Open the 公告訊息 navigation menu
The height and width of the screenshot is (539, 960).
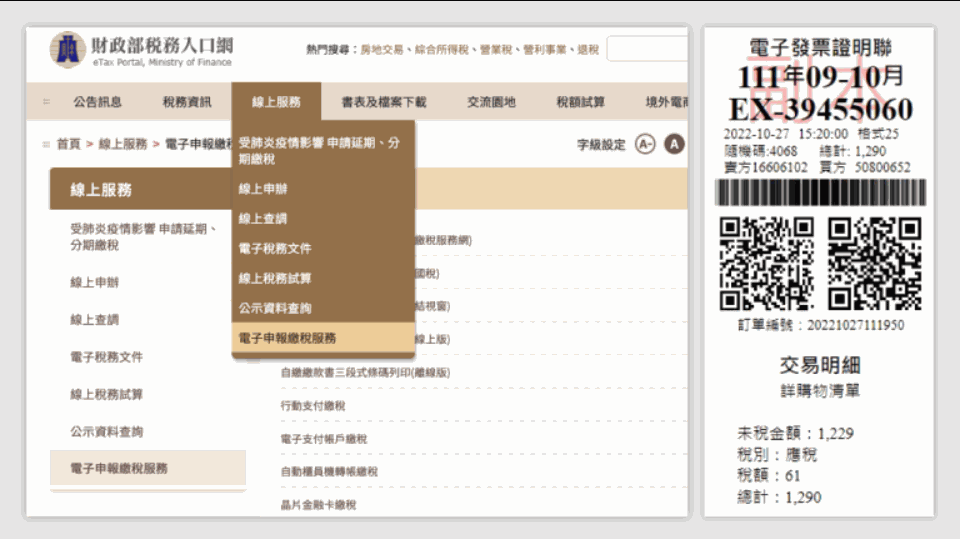(x=97, y=102)
